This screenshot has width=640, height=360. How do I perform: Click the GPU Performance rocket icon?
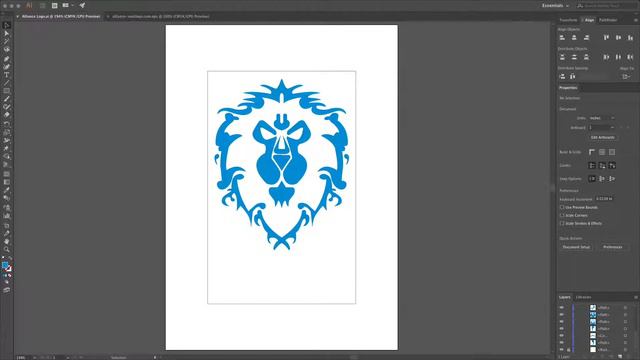click(82, 6)
